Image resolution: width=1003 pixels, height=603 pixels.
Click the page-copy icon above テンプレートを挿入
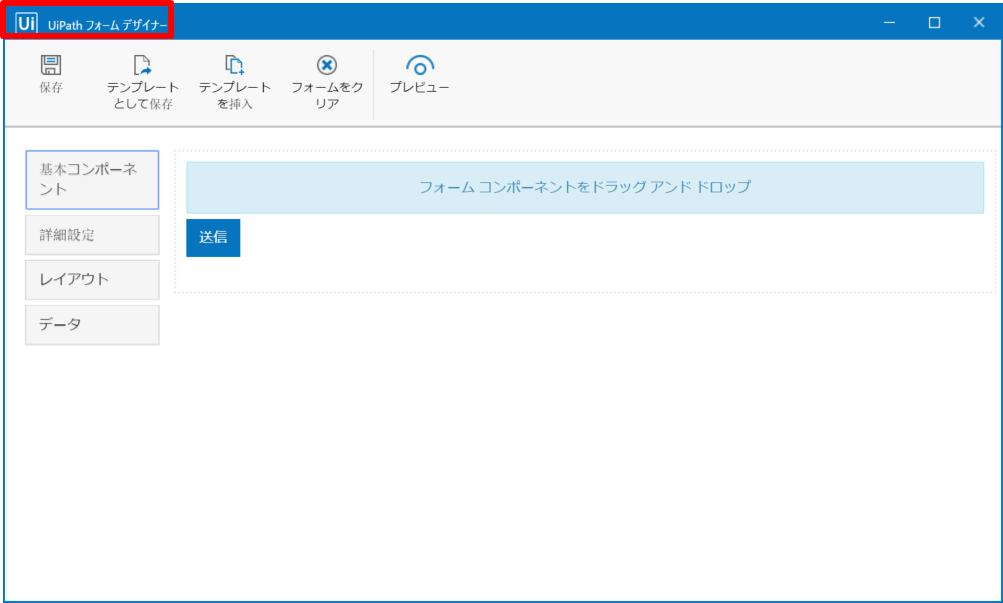pyautogui.click(x=234, y=63)
